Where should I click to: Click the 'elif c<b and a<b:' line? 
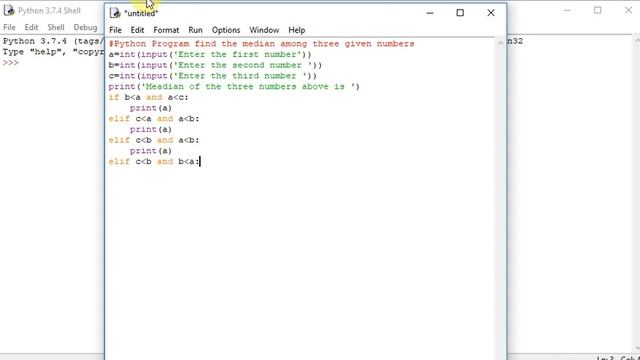pos(154,140)
